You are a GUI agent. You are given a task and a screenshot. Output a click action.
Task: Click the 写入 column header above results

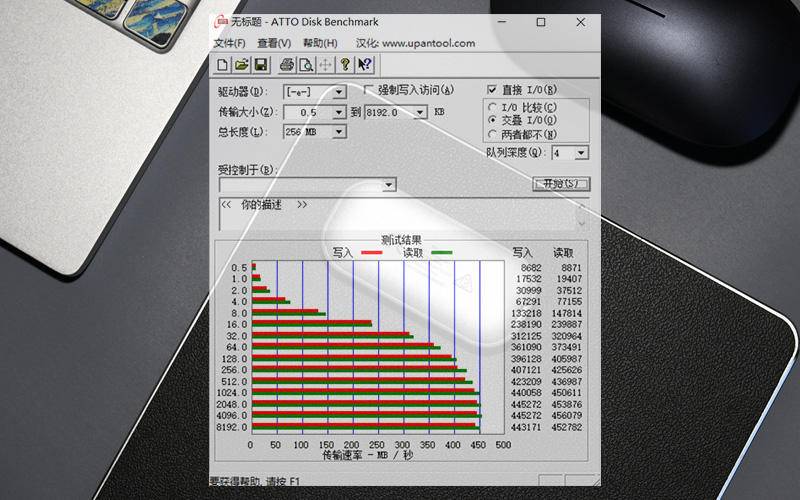(522, 253)
